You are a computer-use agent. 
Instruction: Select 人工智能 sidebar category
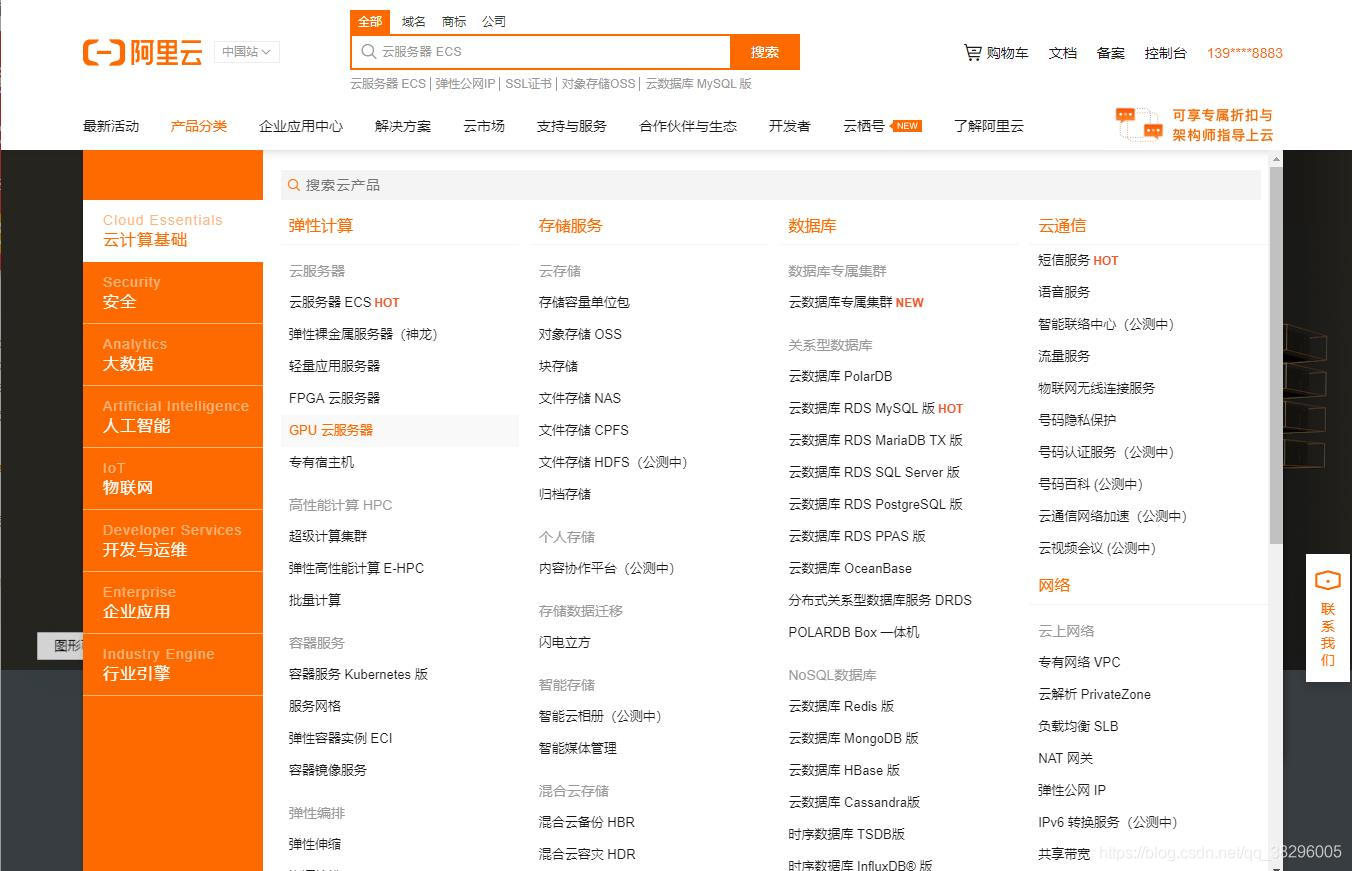173,417
